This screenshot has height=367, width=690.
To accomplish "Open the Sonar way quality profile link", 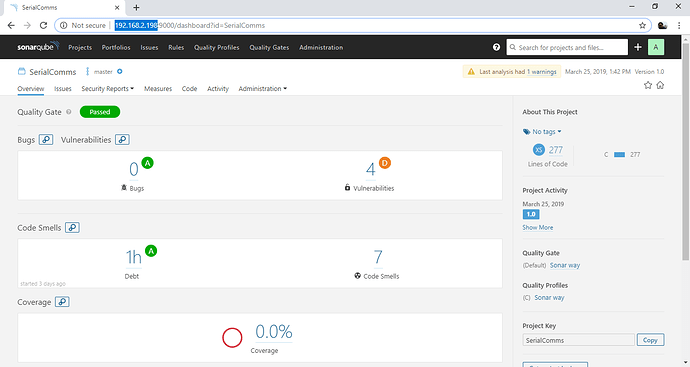I will 549,297.
